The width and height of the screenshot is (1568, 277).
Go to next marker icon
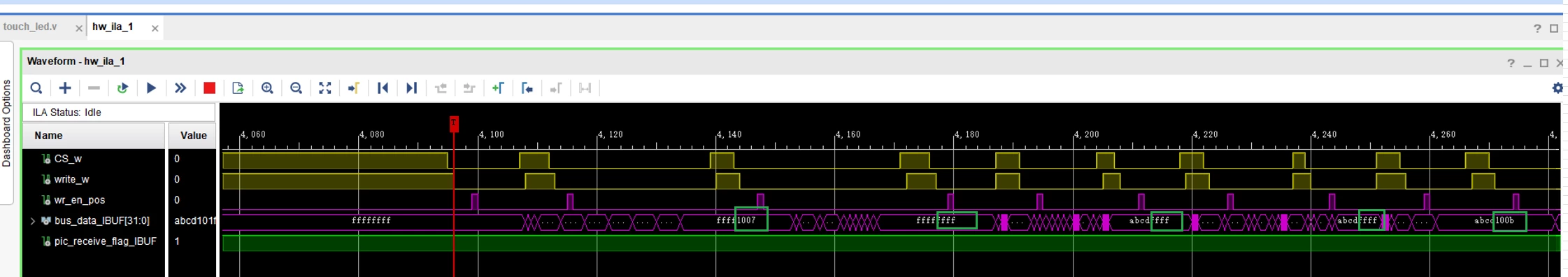[556, 88]
